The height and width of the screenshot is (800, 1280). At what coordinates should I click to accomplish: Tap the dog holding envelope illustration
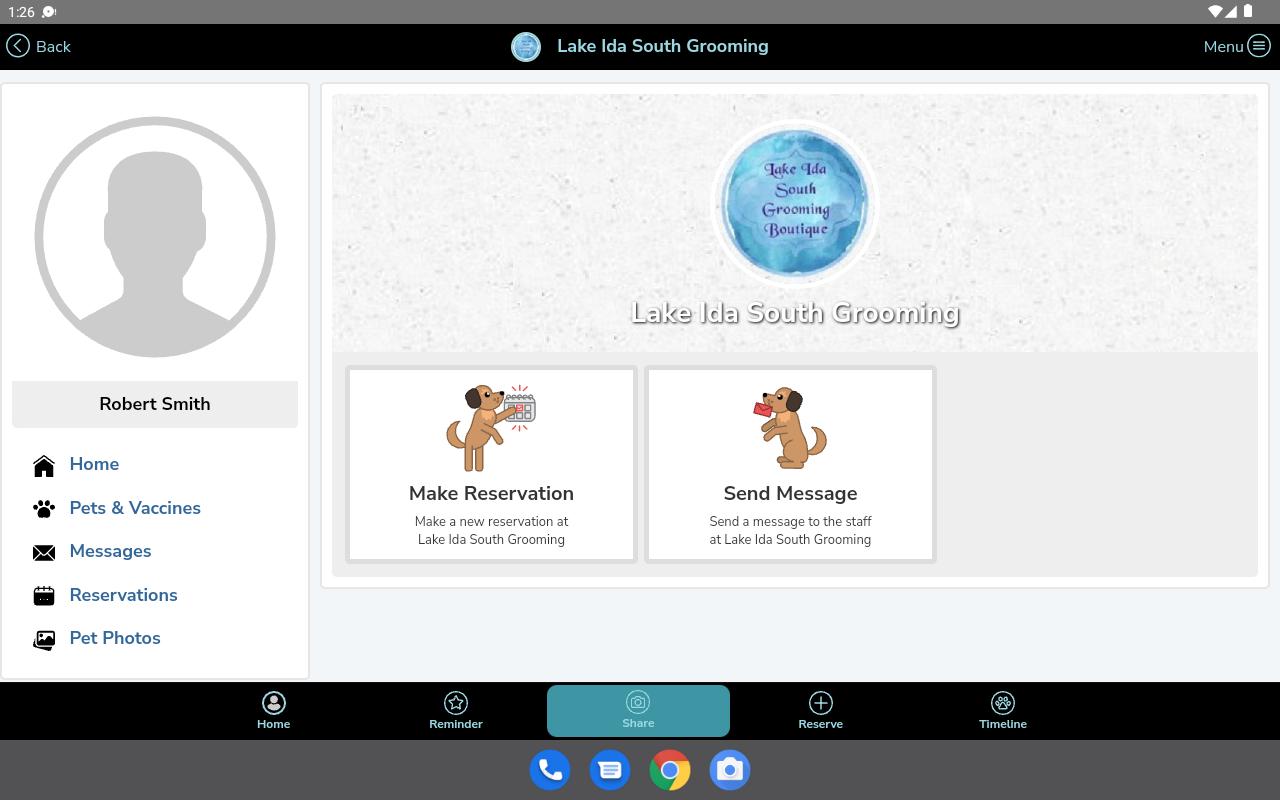pos(790,427)
